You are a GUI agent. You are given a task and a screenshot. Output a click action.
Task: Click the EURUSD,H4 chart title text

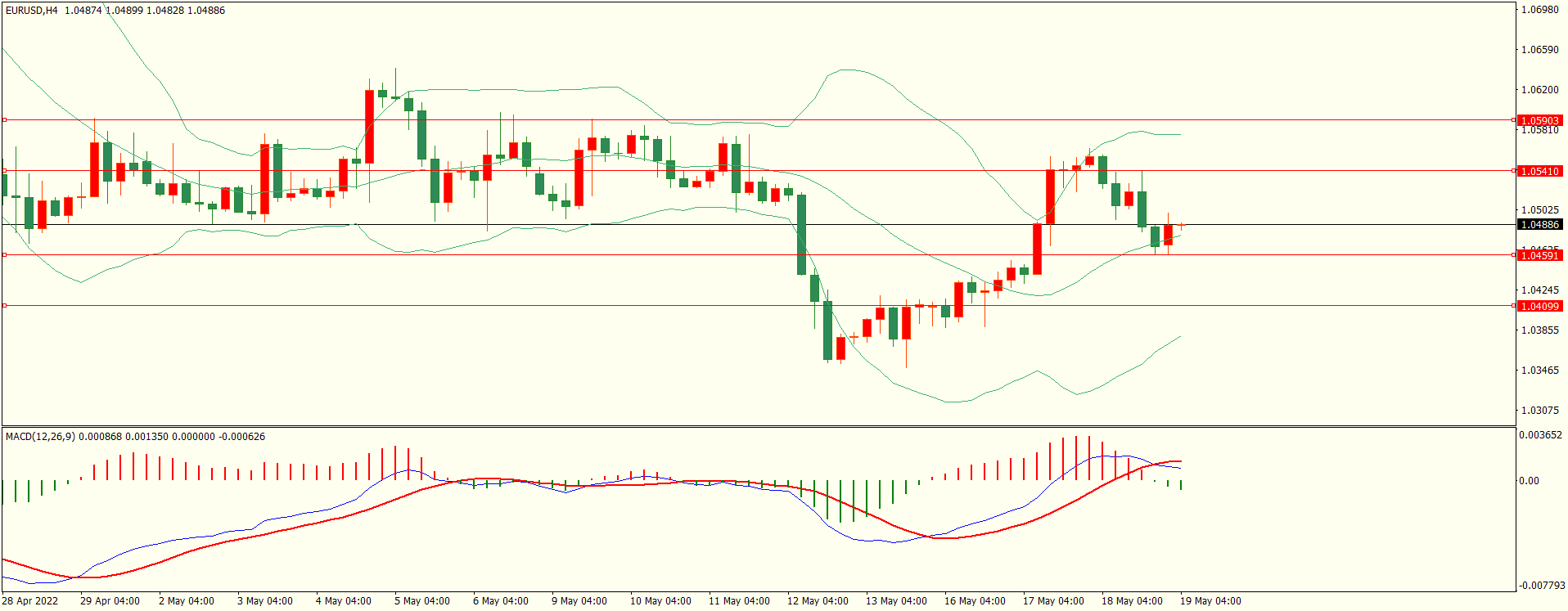click(x=31, y=11)
